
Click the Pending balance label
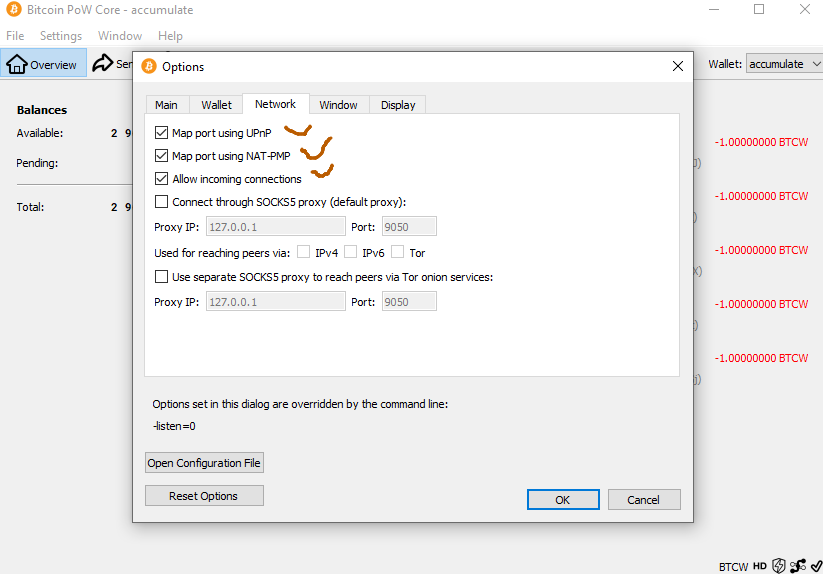37,163
